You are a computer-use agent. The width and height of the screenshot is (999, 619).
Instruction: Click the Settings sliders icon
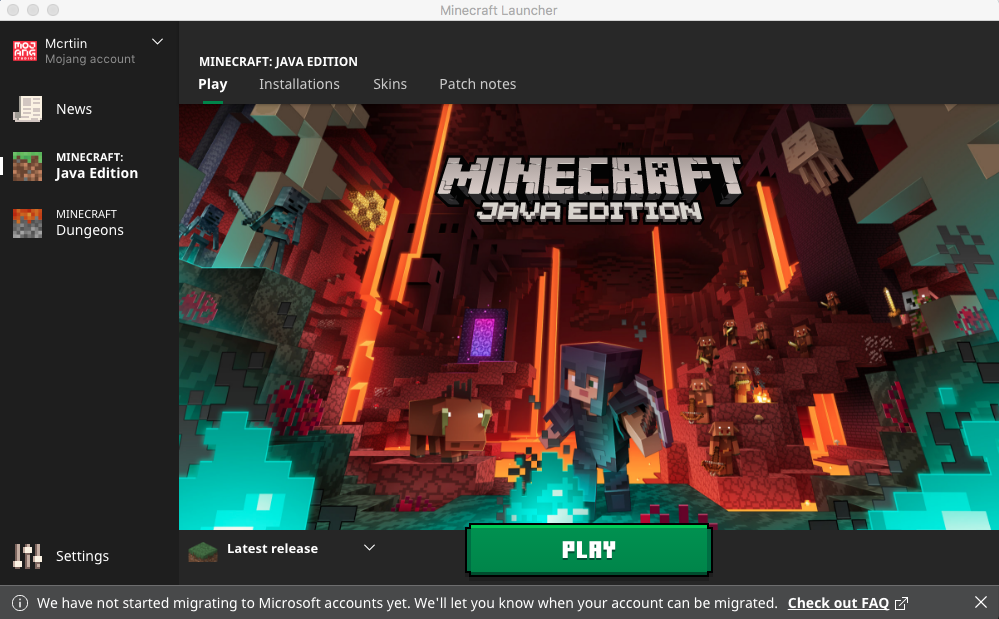[x=27, y=556]
